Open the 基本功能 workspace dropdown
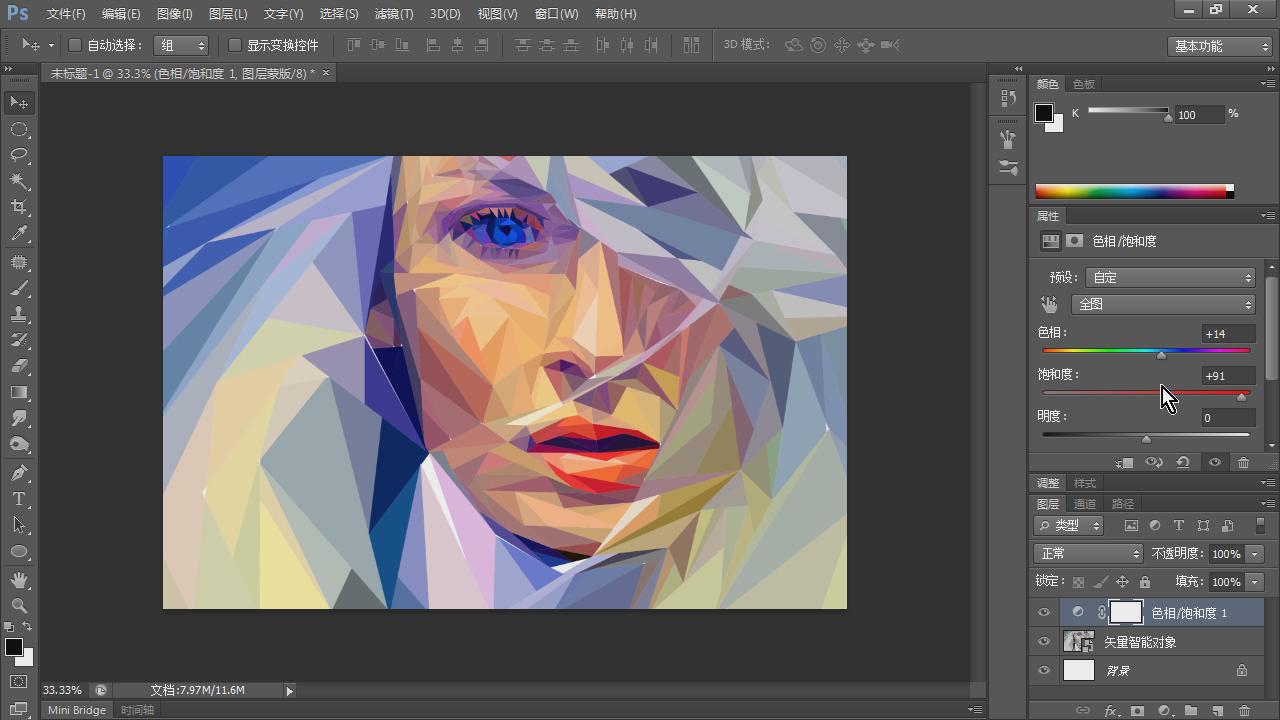 pyautogui.click(x=1219, y=46)
